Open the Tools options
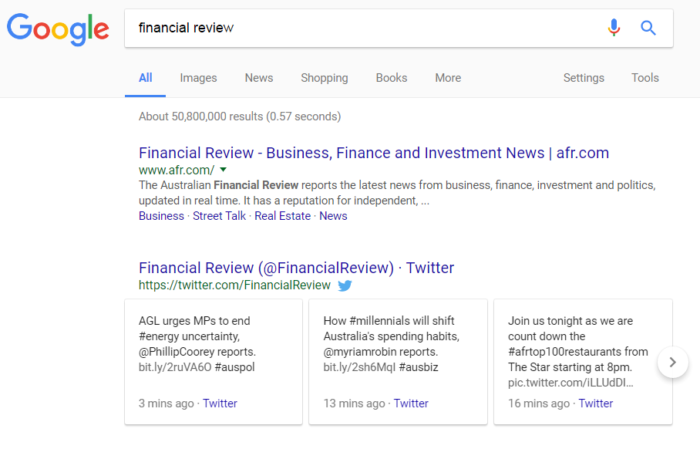This screenshot has width=700, height=449. tap(645, 78)
